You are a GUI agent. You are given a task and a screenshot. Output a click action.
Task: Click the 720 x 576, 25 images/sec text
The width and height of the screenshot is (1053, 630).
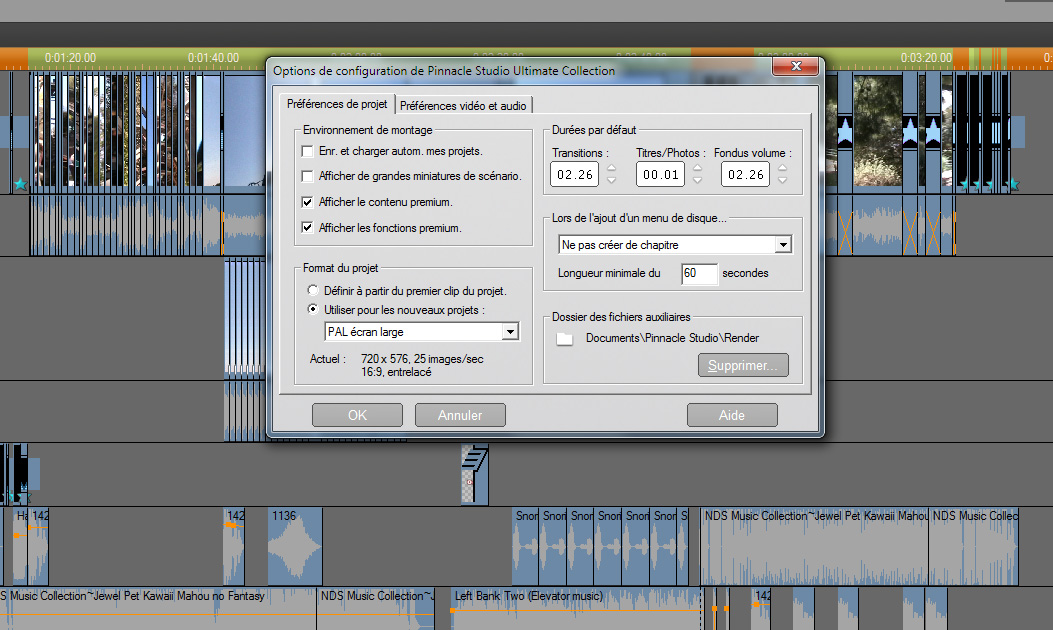coord(422,359)
